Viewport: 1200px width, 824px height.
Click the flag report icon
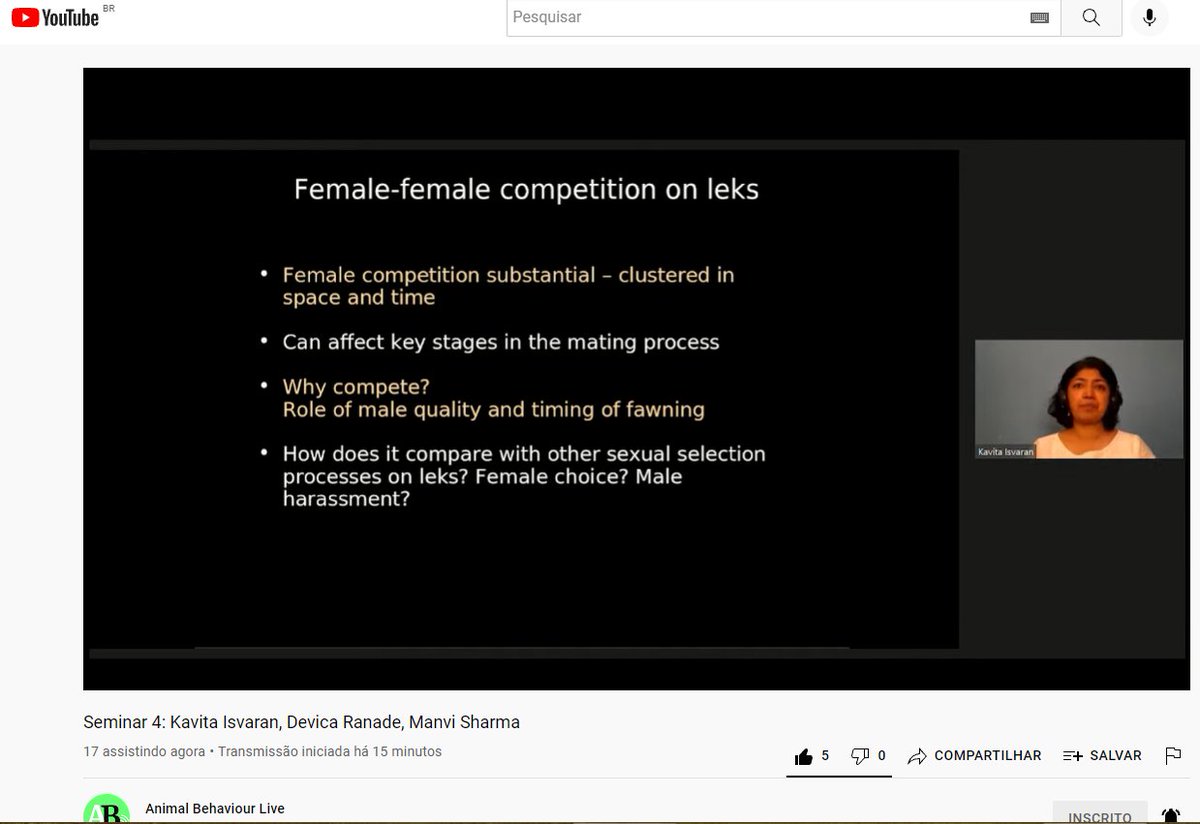1173,756
